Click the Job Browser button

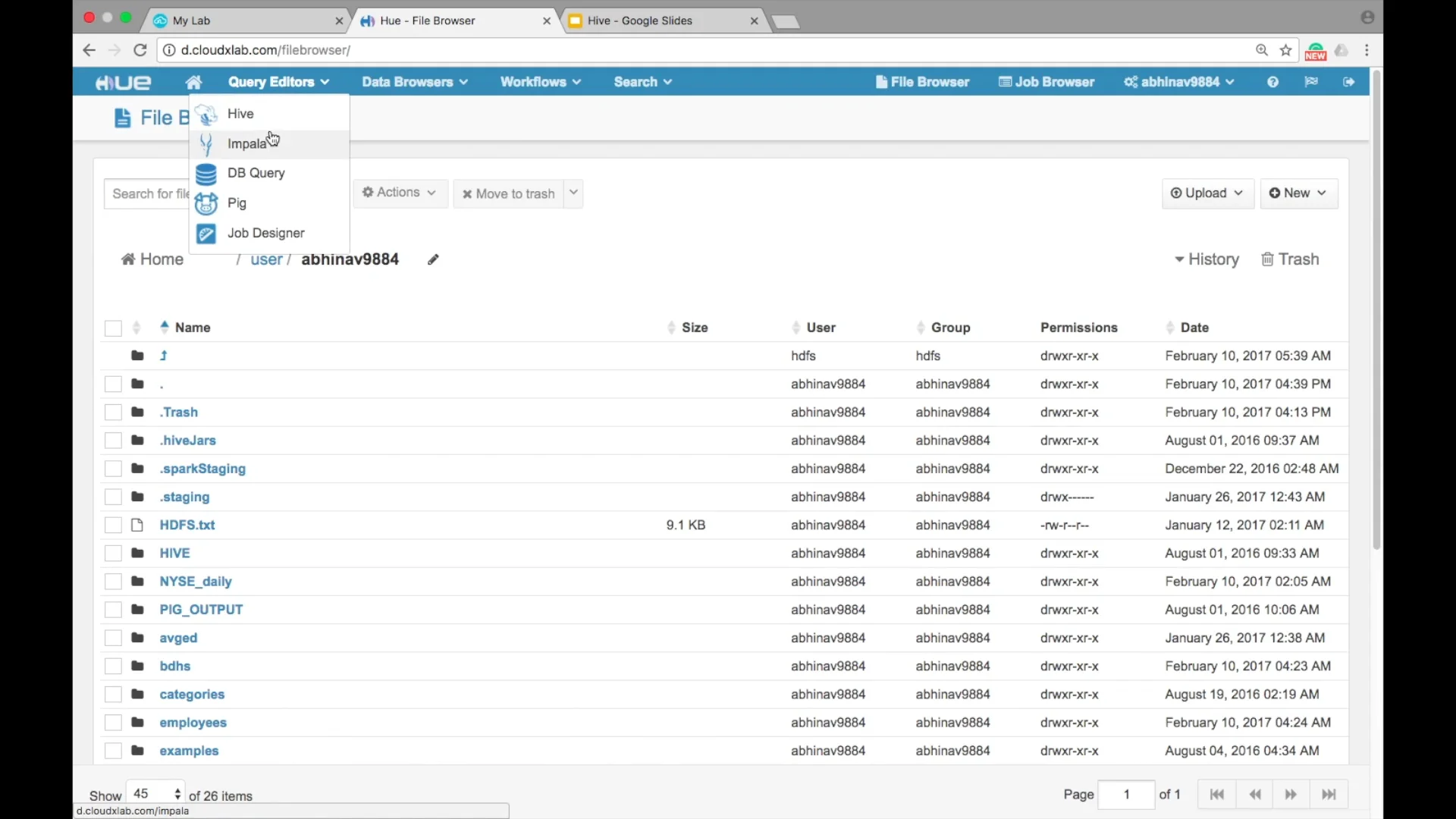pyautogui.click(x=1046, y=82)
